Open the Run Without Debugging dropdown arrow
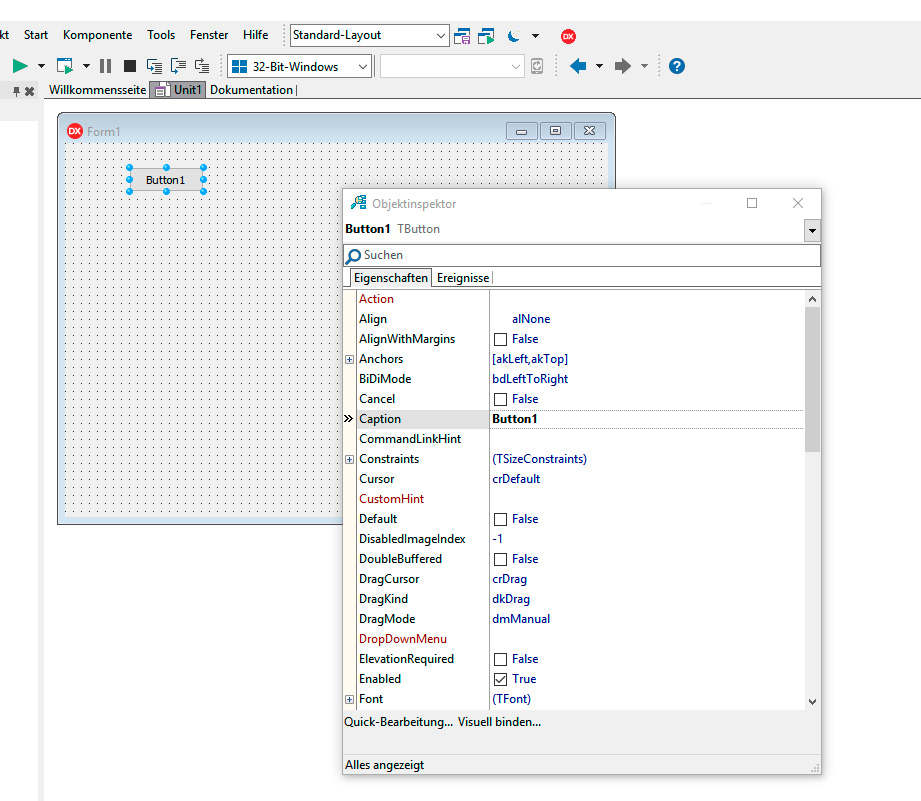Image resolution: width=921 pixels, height=801 pixels. (x=86, y=66)
